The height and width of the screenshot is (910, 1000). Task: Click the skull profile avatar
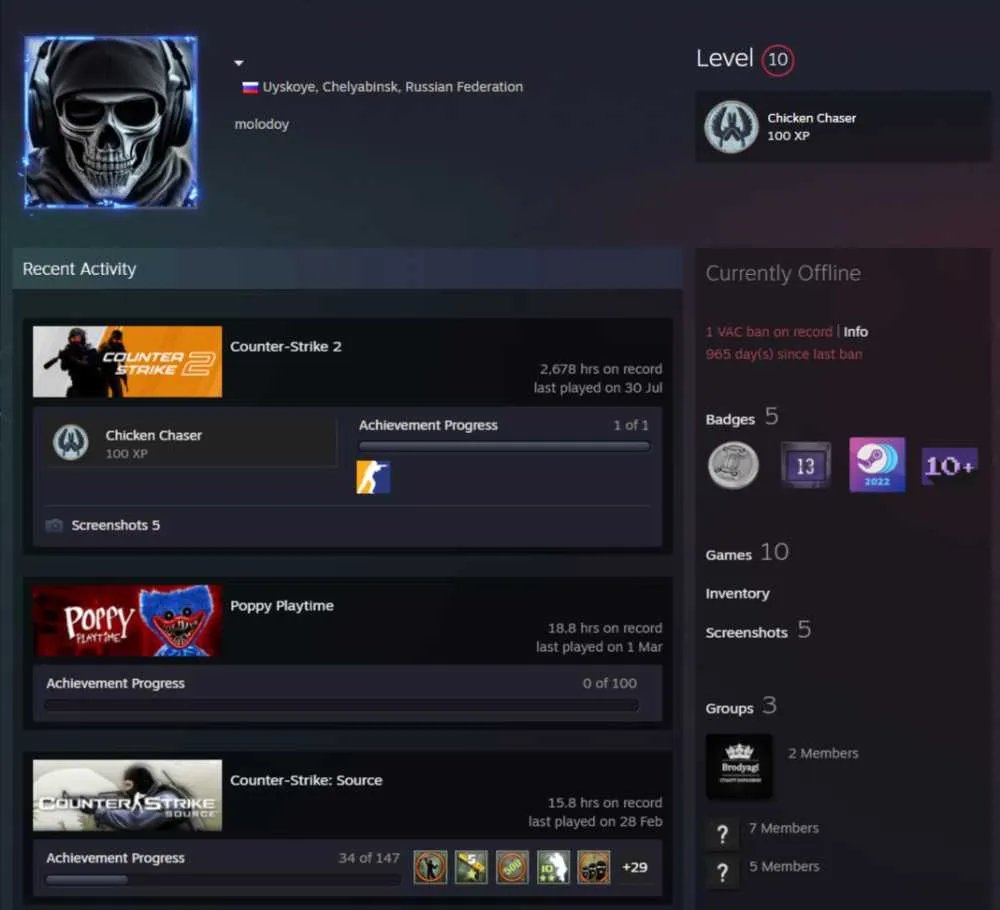(x=111, y=122)
